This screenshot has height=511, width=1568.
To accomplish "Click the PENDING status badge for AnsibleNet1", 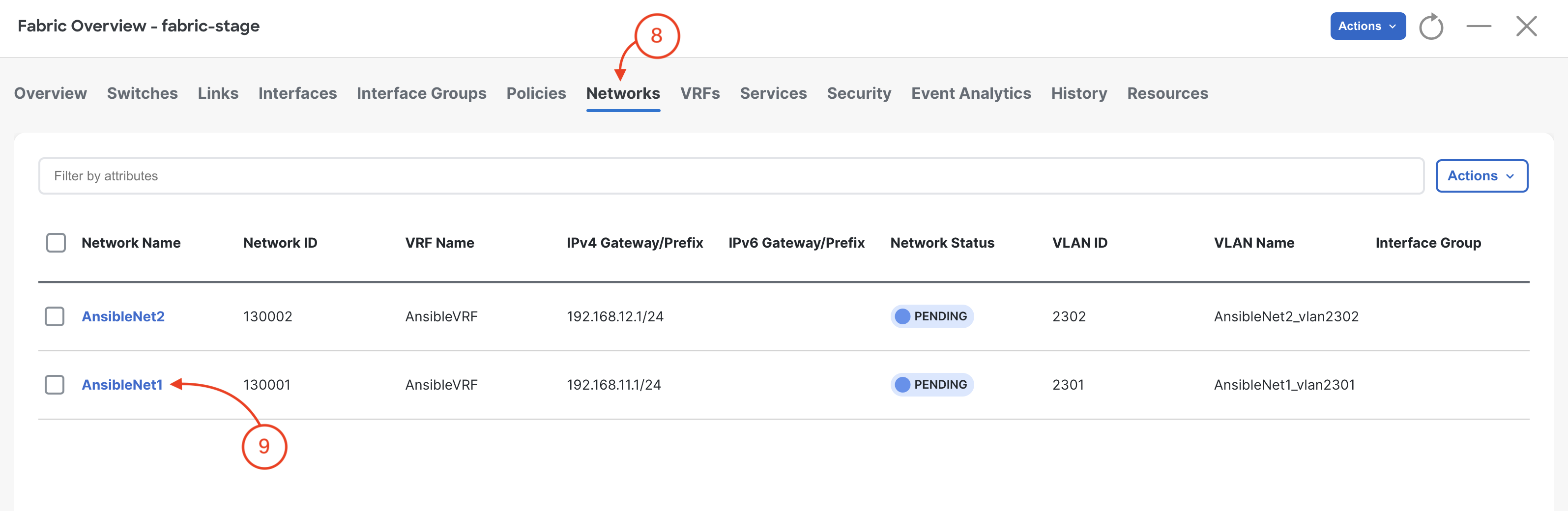I will pos(932,384).
